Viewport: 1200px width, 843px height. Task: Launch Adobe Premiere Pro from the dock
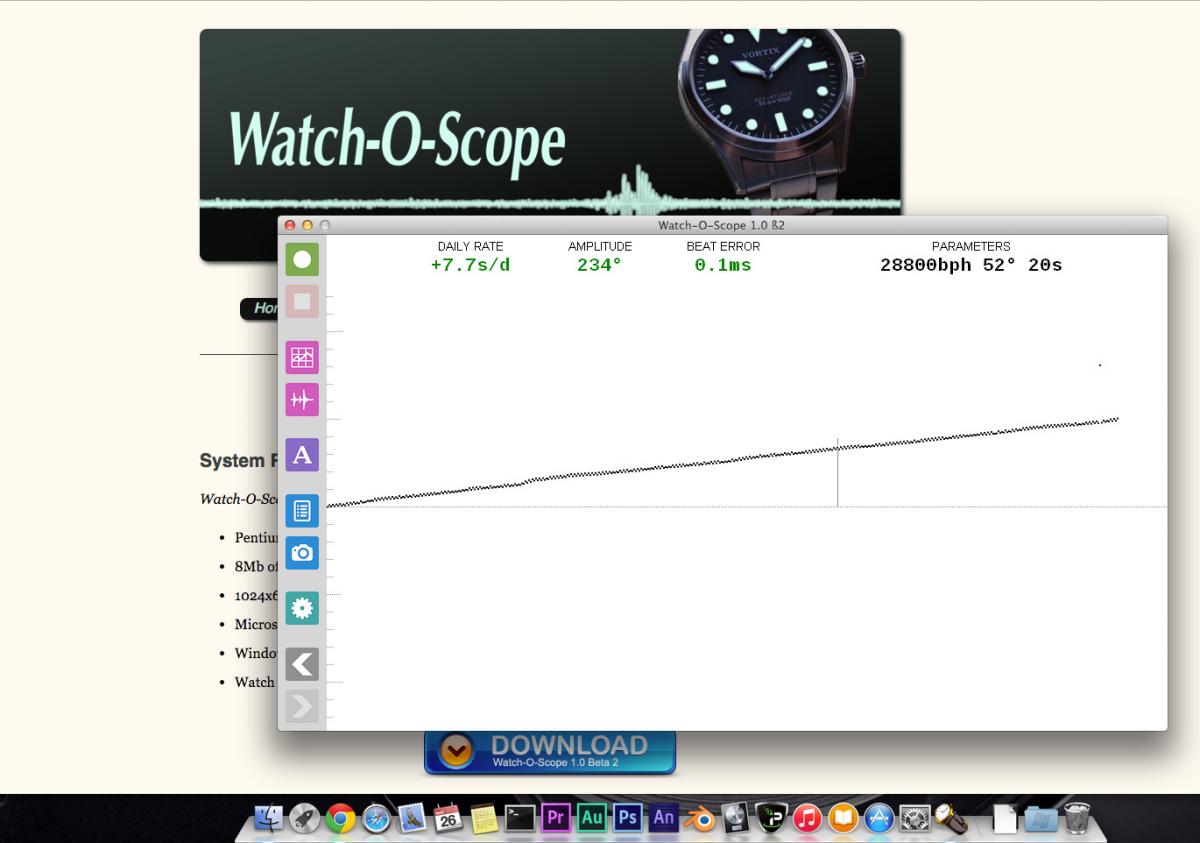pyautogui.click(x=556, y=818)
